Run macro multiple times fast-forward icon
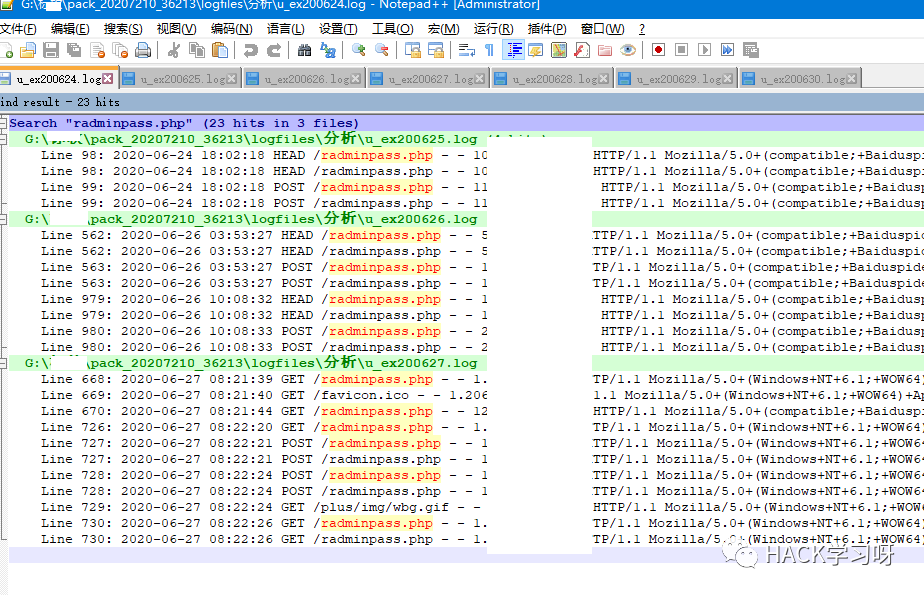 click(x=727, y=51)
